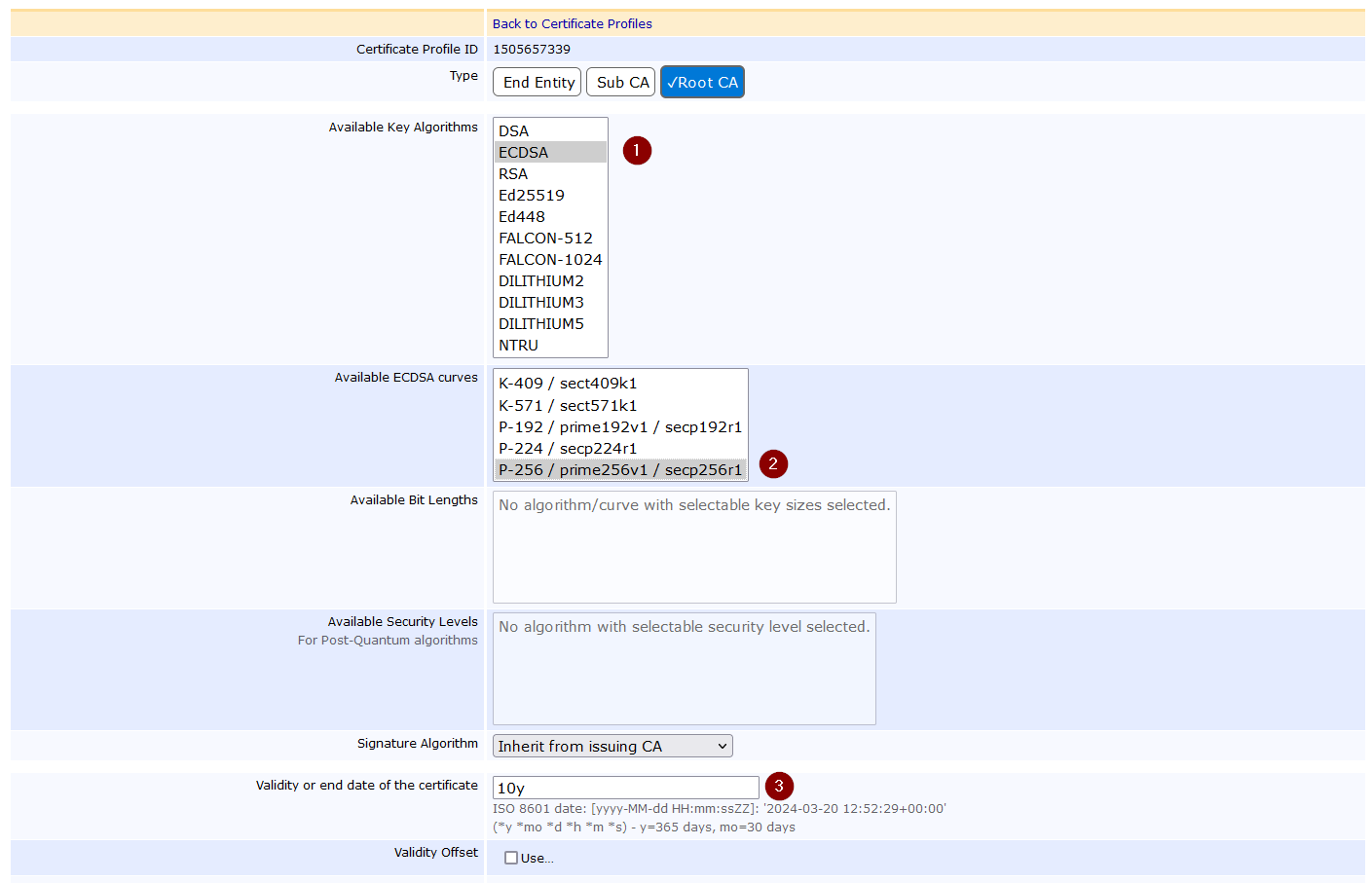Click the red step 3 marker
This screenshot has width=1372, height=883.
click(779, 786)
